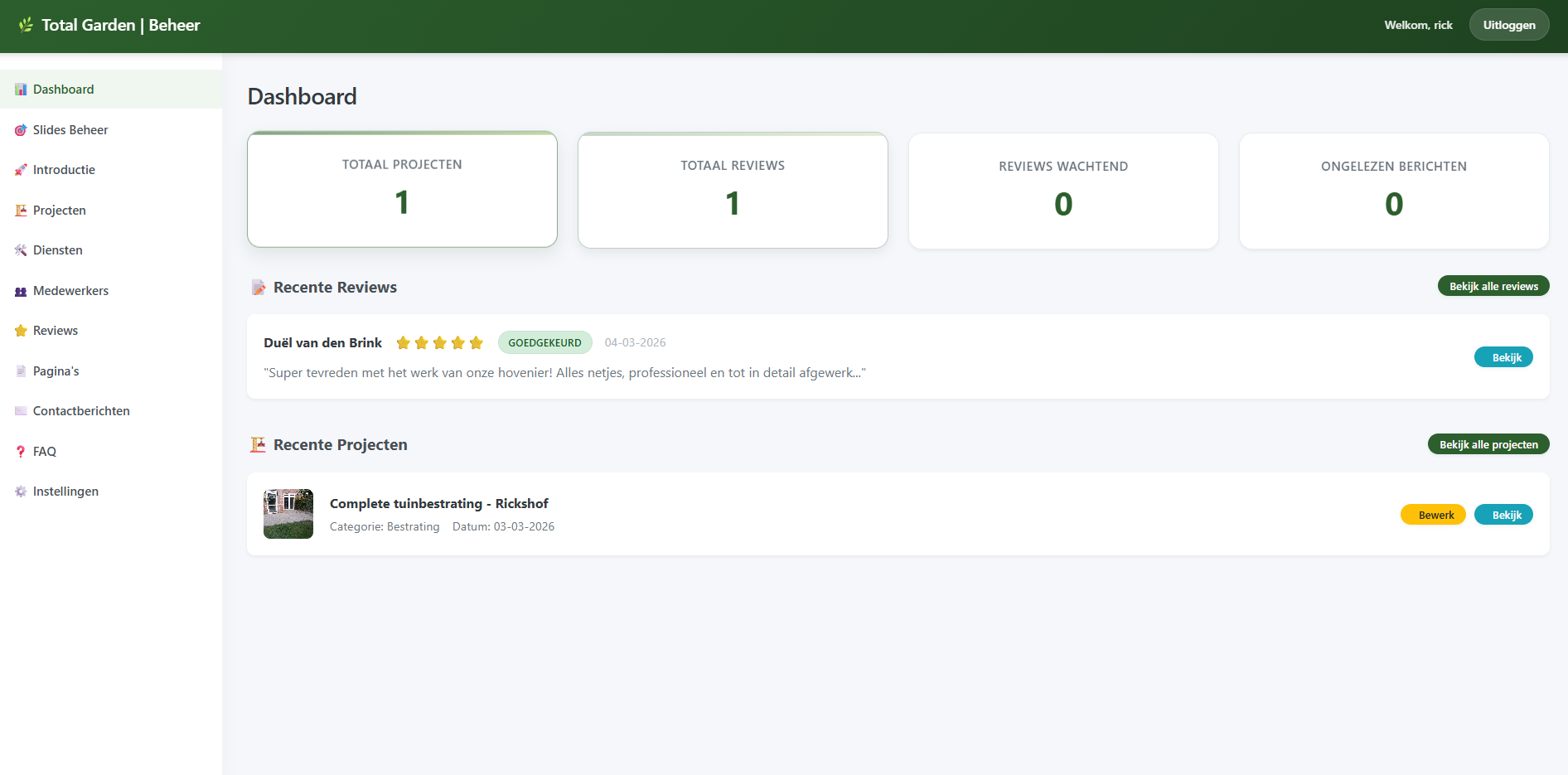The image size is (1568, 775).
Task: Select Reviews in the sidebar
Action: [111, 331]
